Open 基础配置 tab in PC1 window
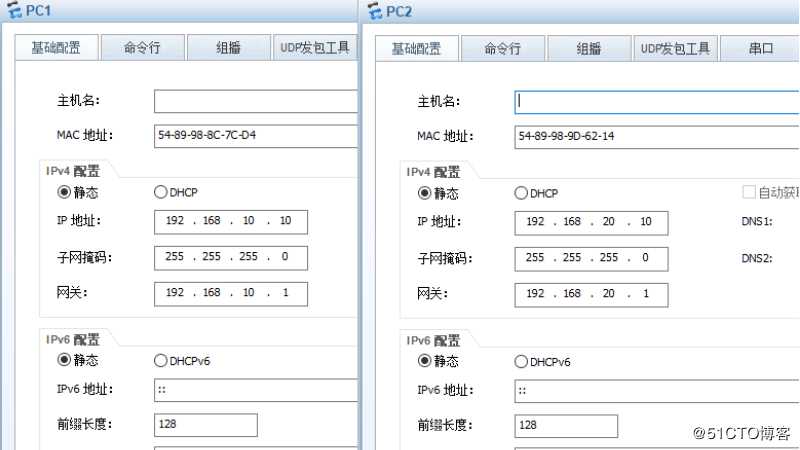 click(56, 48)
